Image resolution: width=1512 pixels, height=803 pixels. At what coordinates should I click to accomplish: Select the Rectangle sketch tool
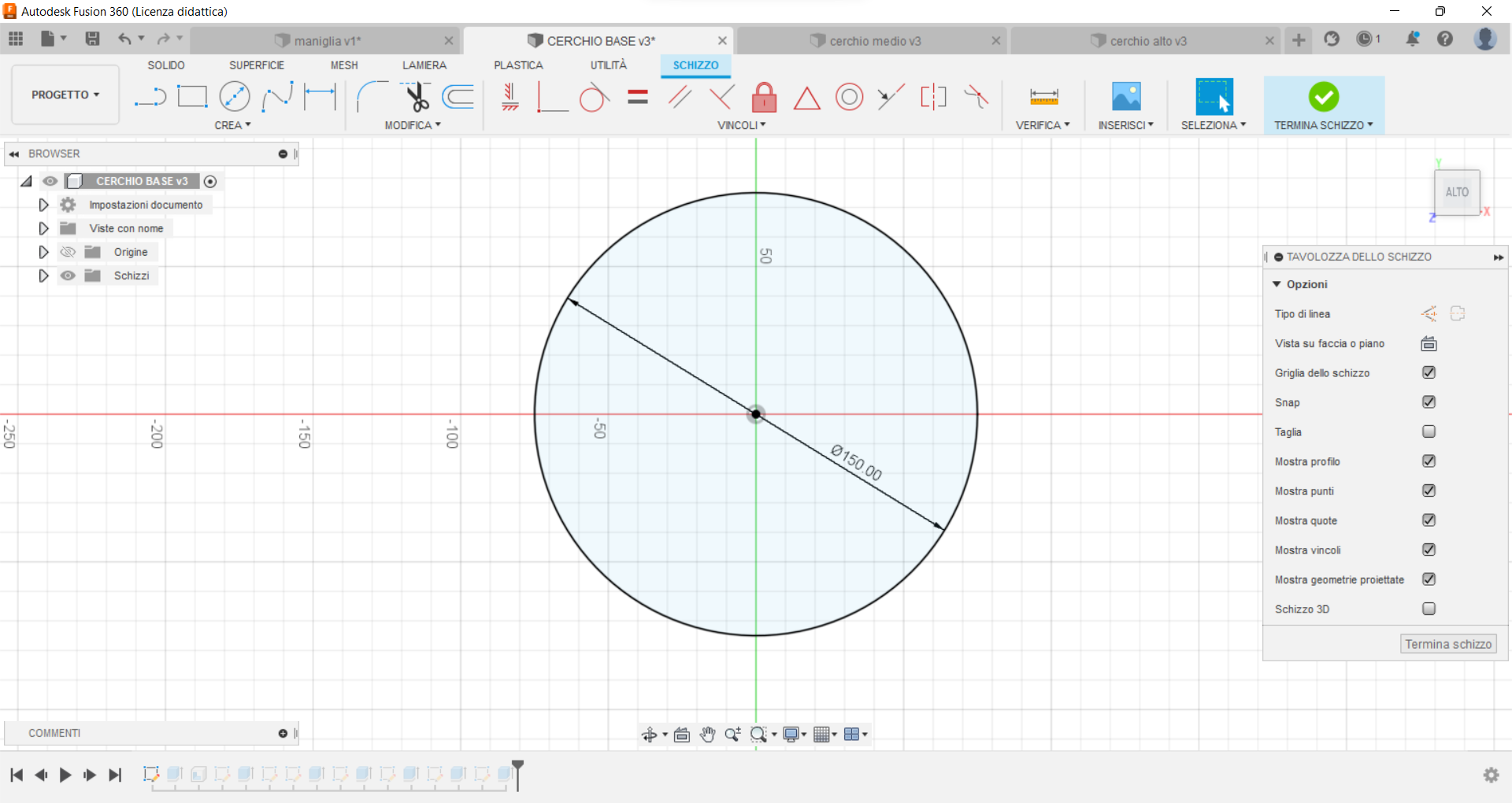pyautogui.click(x=192, y=96)
